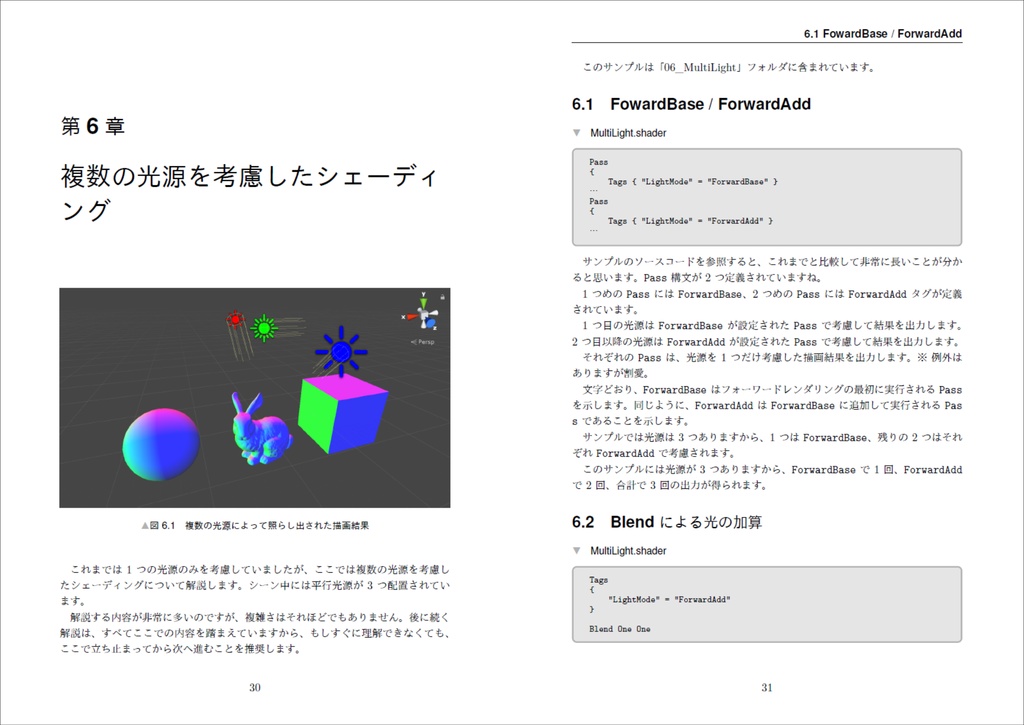This screenshot has height=725, width=1024.
Task: Collapse the first MultiLight.shader code listing
Action: [x=575, y=132]
